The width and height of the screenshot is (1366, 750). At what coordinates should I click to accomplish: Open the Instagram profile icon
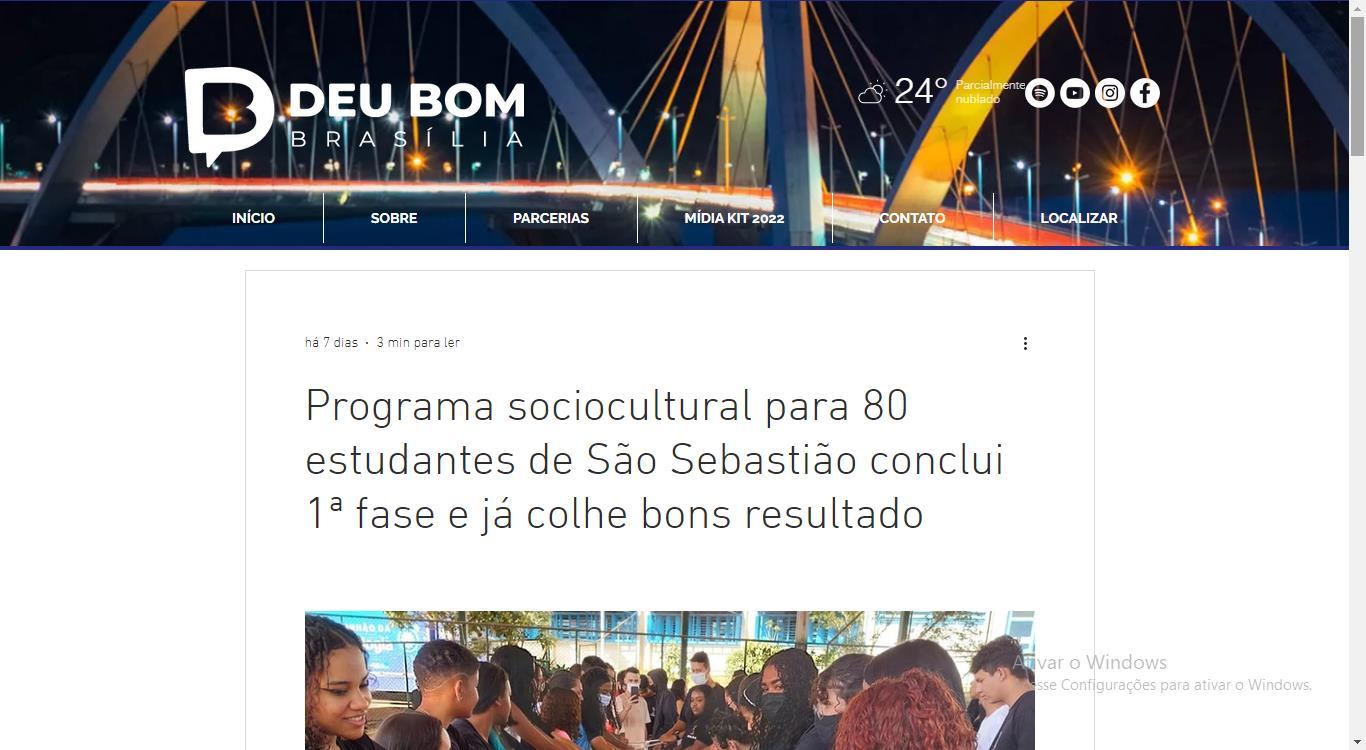click(1110, 93)
